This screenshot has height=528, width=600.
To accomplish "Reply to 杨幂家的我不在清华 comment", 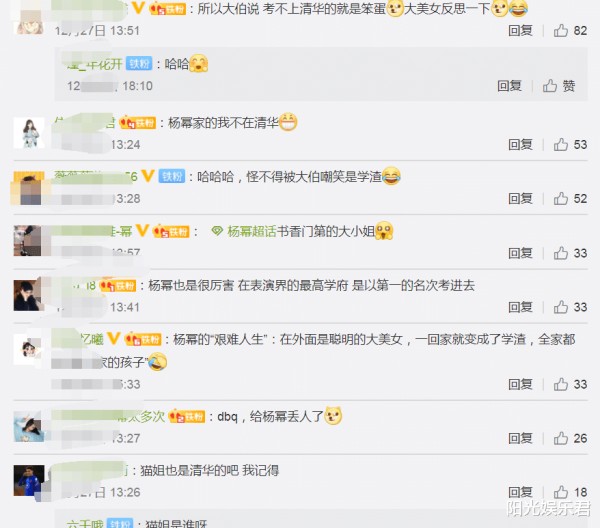I will 520,145.
